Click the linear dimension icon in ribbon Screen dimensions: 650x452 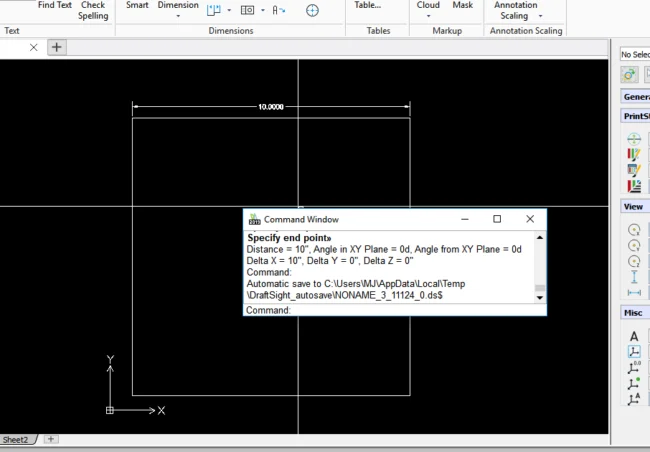point(214,10)
